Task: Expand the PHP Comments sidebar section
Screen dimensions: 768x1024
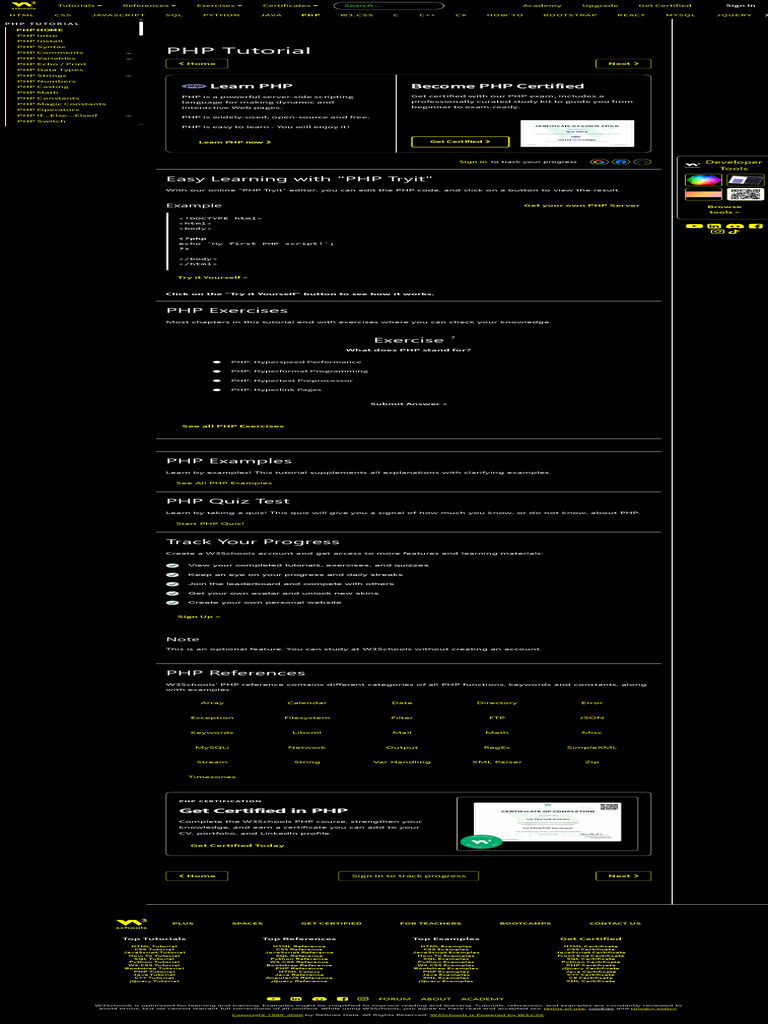Action: coord(129,53)
